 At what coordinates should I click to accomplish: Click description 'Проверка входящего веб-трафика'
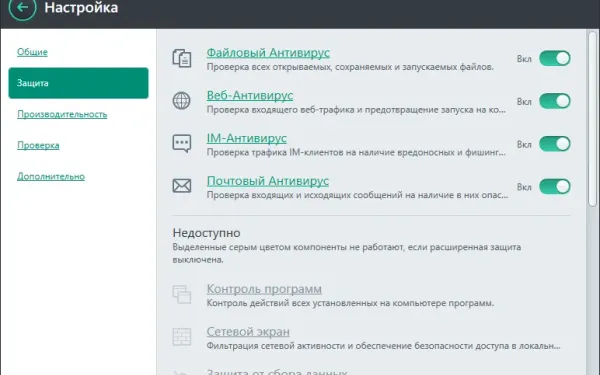tap(356, 110)
